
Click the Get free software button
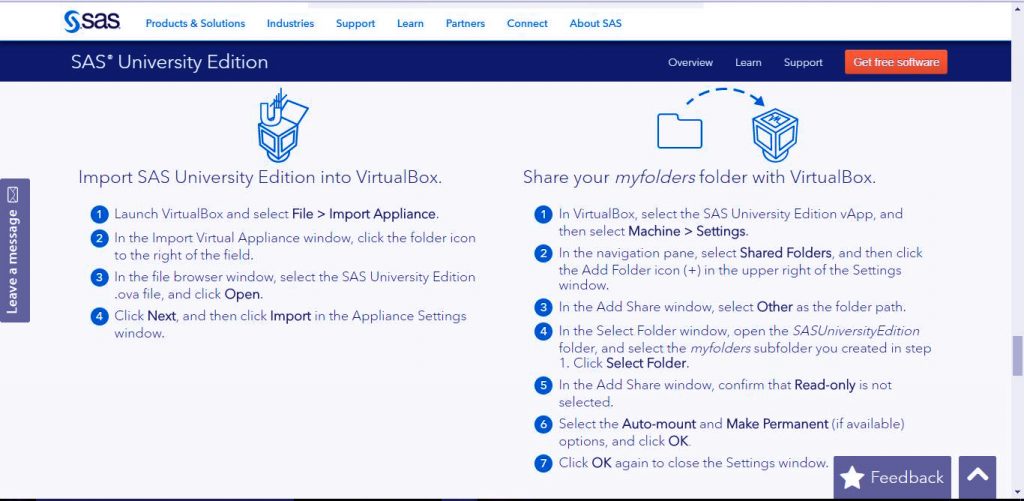click(896, 62)
